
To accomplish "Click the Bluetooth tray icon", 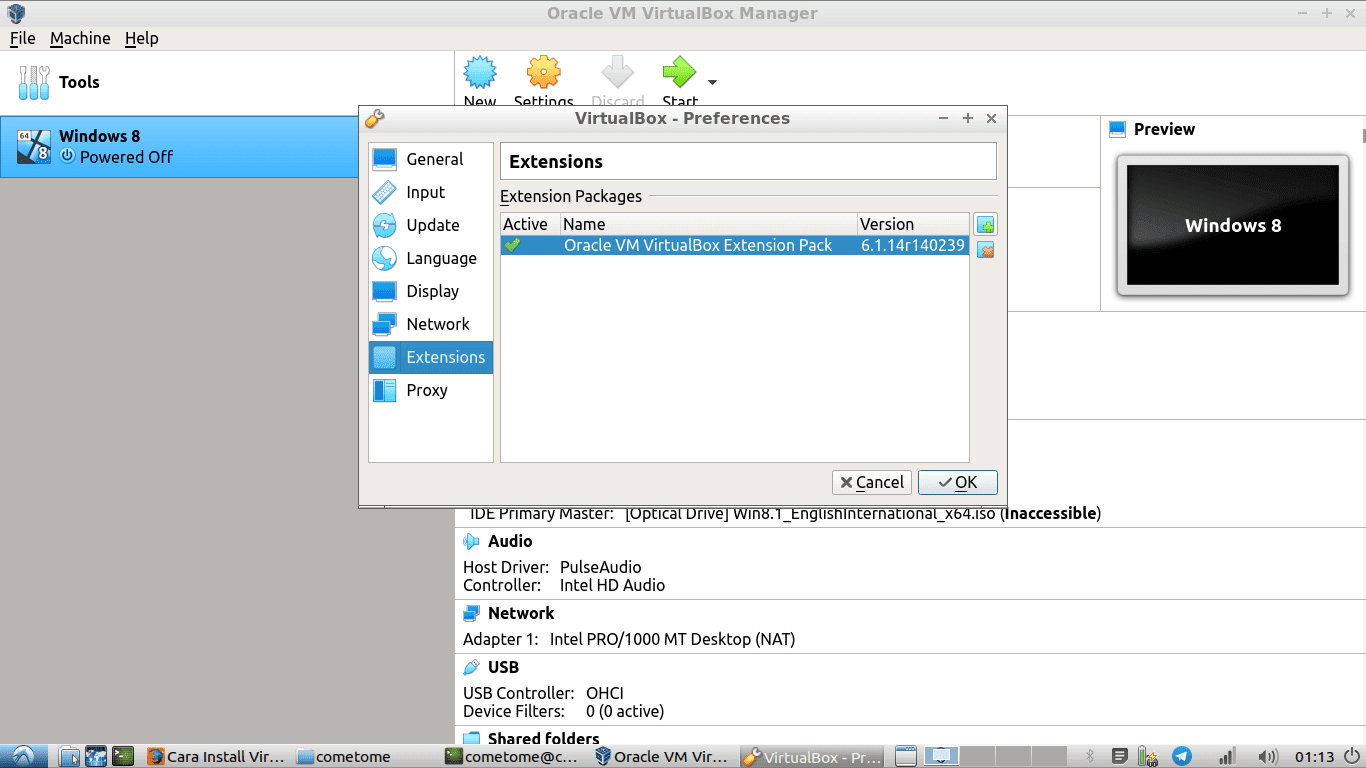I will pyautogui.click(x=1090, y=757).
